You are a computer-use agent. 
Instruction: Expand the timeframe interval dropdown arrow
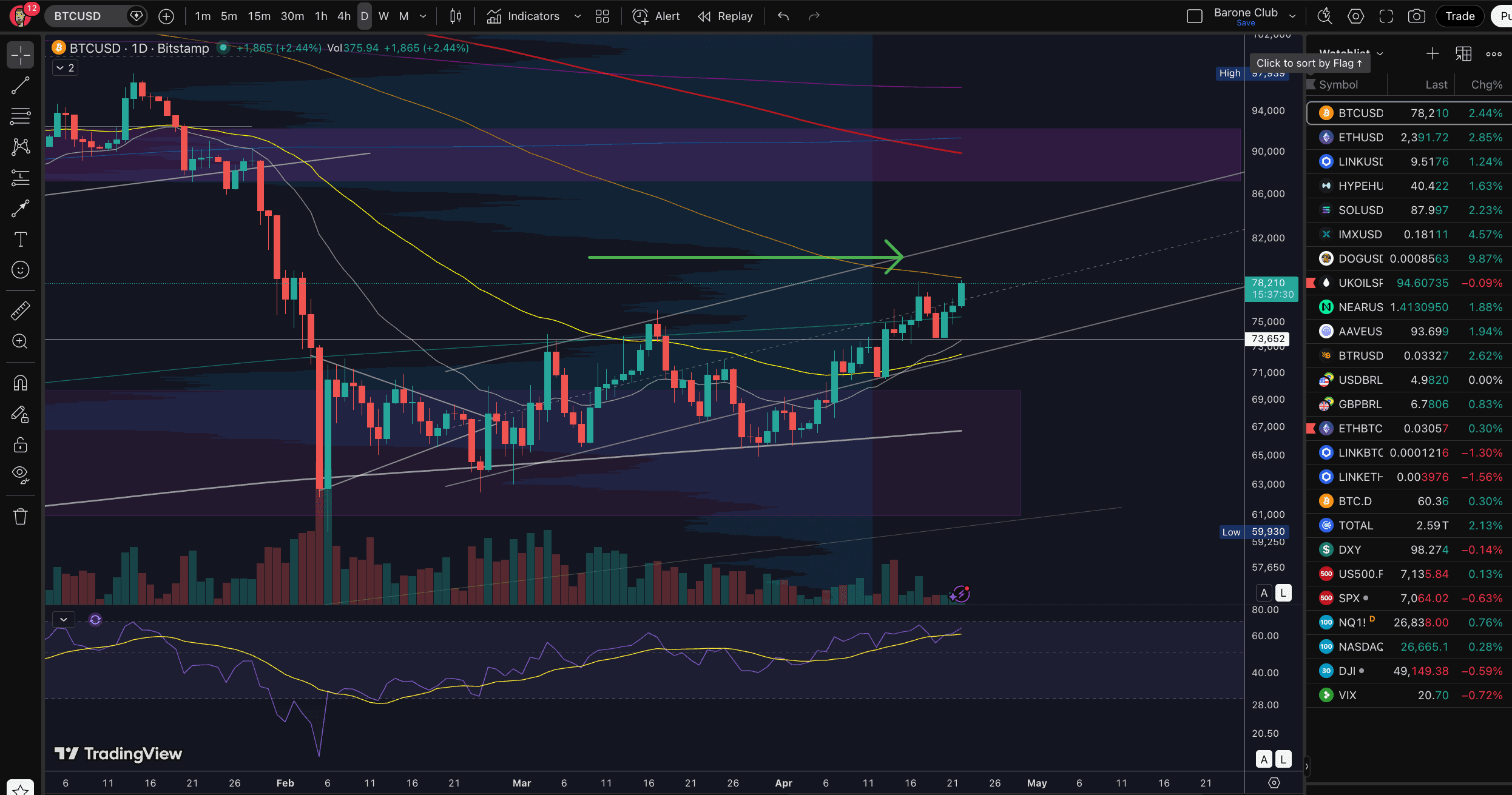423,16
